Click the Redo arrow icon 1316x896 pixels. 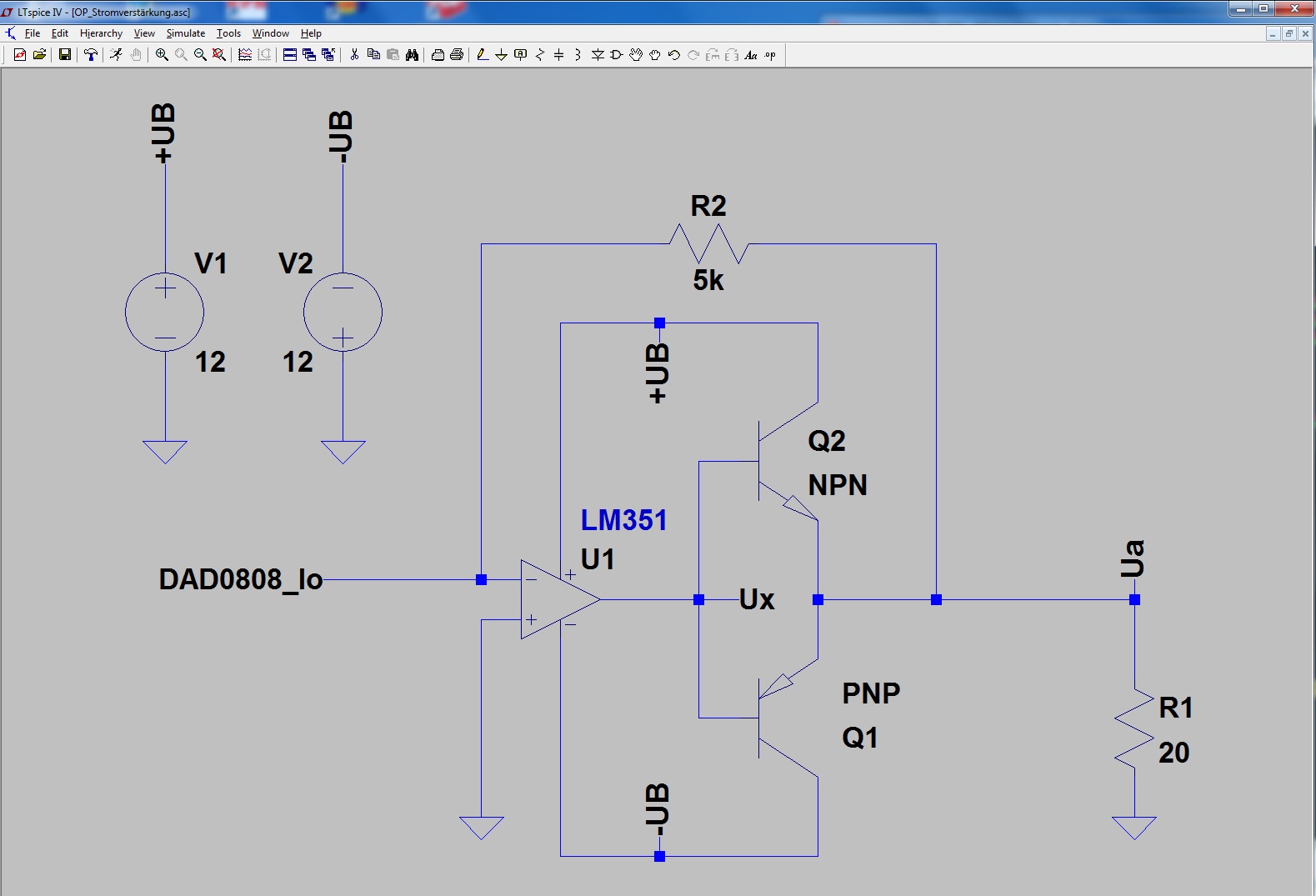pyautogui.click(x=693, y=55)
